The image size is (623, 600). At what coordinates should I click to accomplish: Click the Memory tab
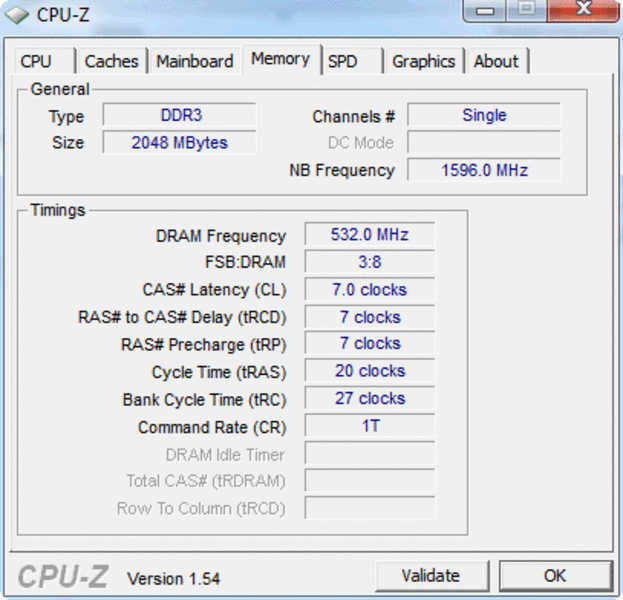(281, 59)
